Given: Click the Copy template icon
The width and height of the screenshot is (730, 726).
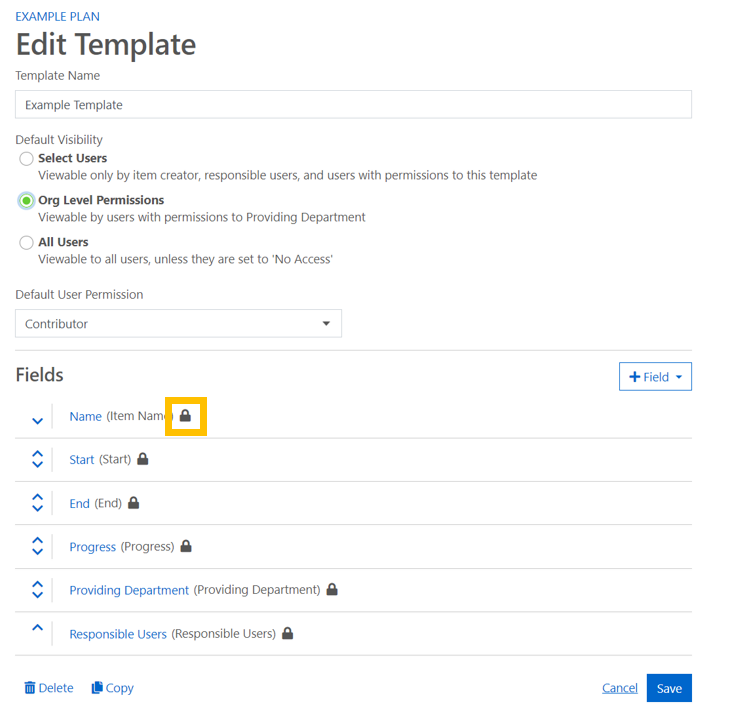Looking at the screenshot, I should (x=97, y=688).
